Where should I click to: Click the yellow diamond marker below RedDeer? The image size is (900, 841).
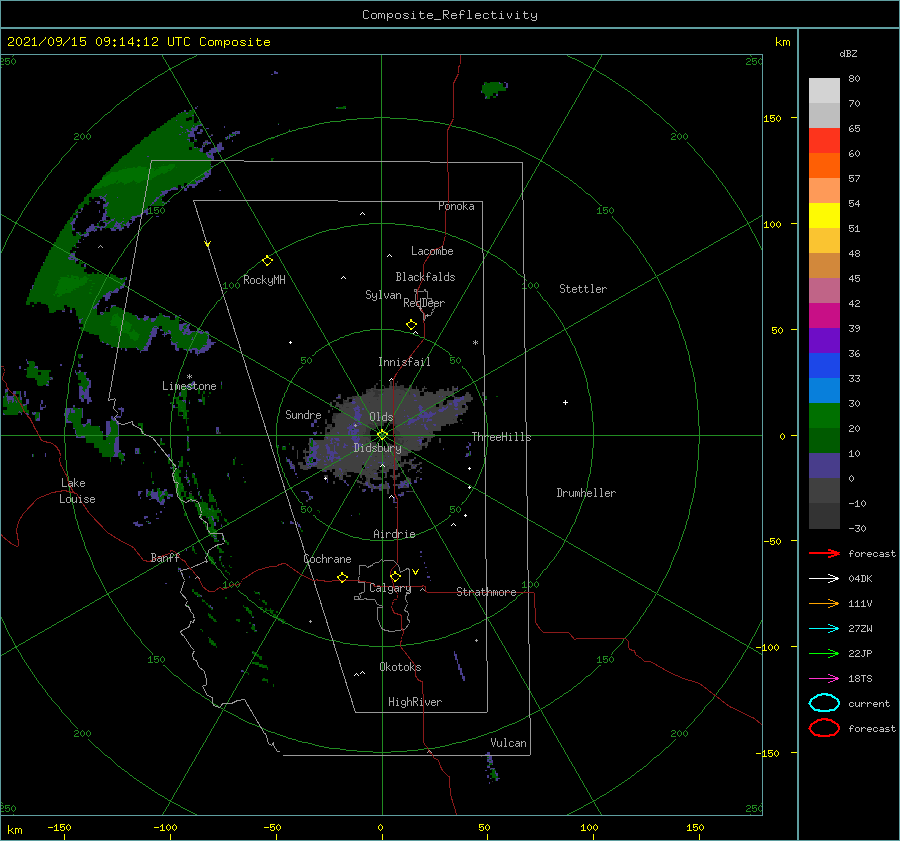411,325
